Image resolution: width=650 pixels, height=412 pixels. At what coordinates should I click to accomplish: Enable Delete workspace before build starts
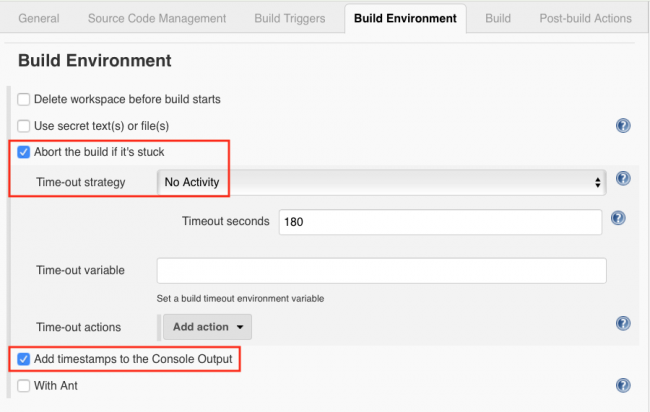[24, 99]
